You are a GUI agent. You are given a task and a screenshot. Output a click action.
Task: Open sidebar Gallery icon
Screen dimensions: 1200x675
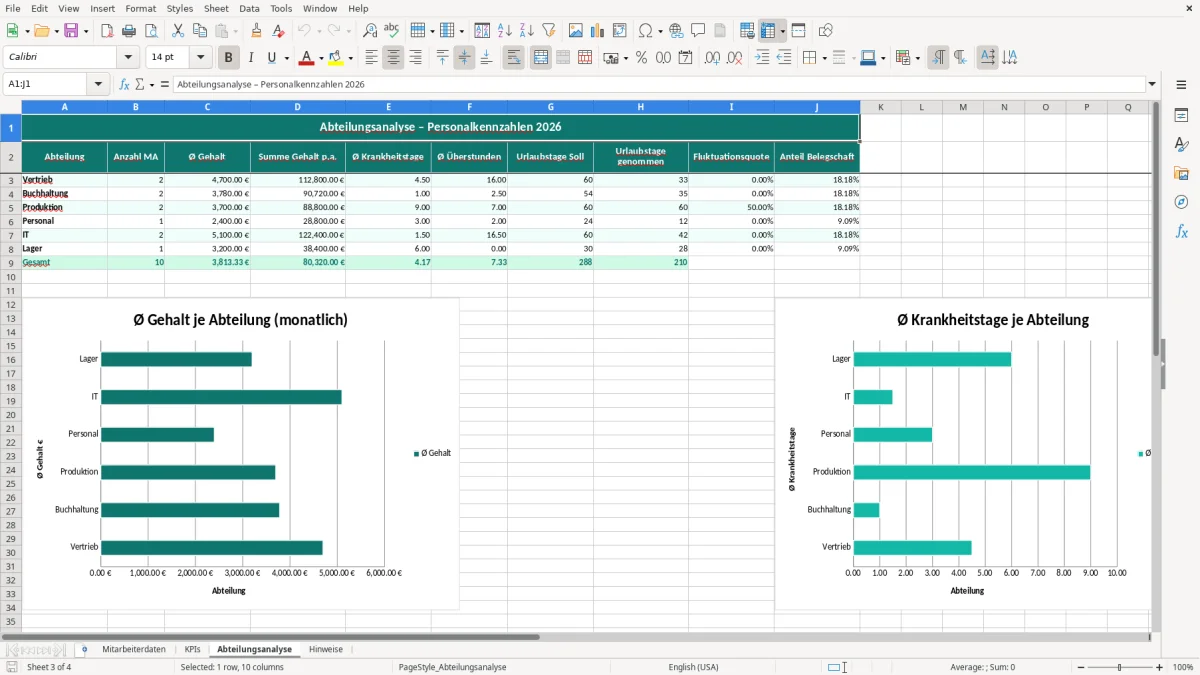pyautogui.click(x=1181, y=173)
